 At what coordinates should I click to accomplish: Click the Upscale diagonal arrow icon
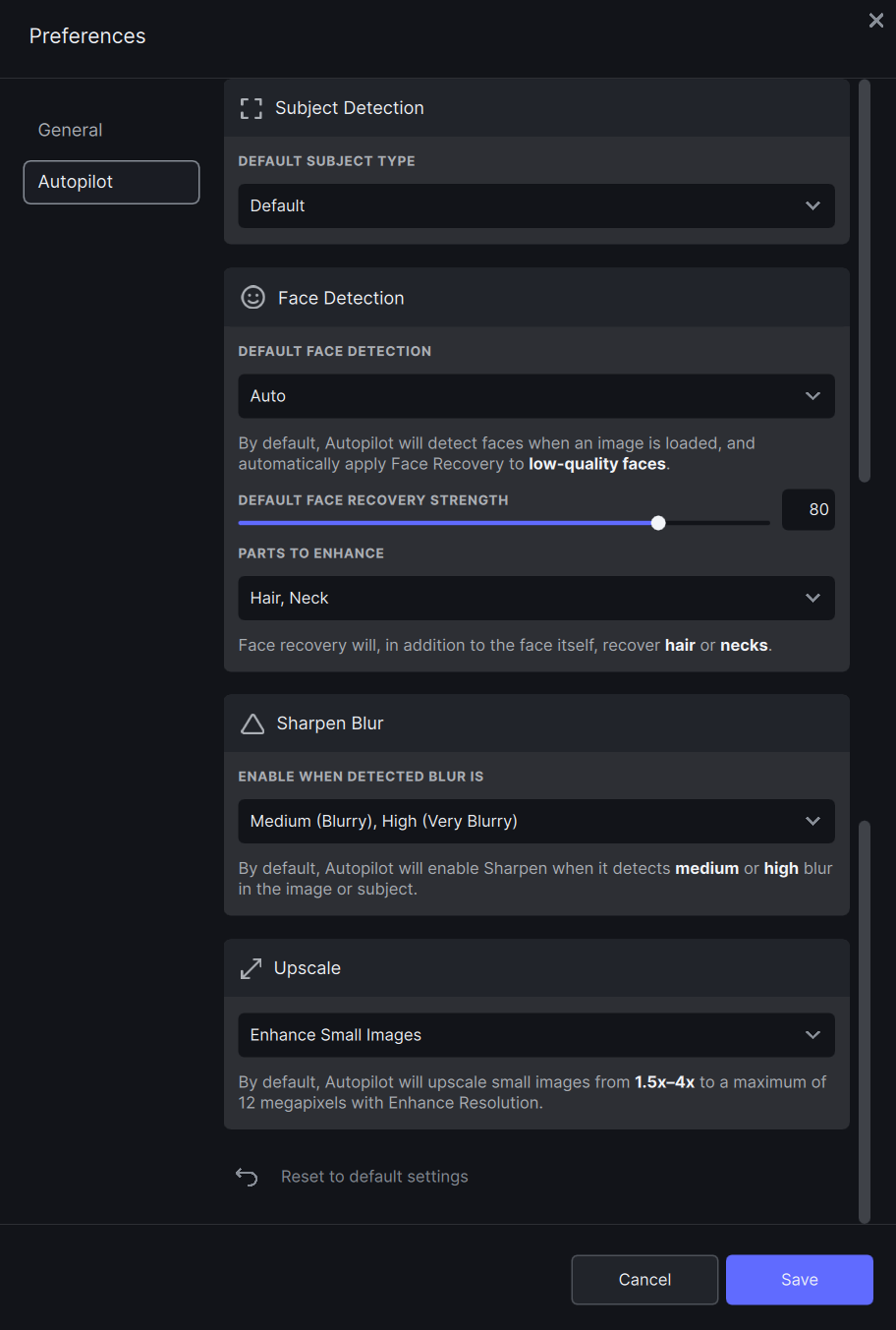(252, 968)
